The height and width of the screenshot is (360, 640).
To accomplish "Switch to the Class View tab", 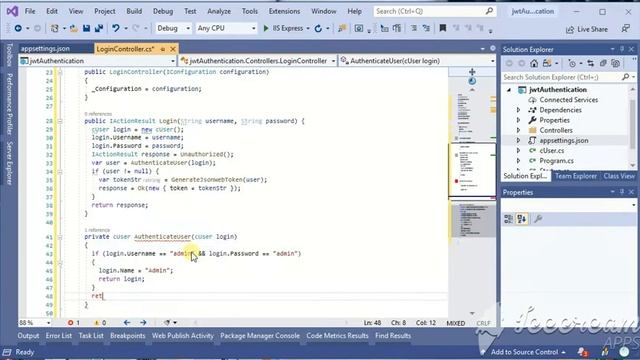I will coord(619,176).
